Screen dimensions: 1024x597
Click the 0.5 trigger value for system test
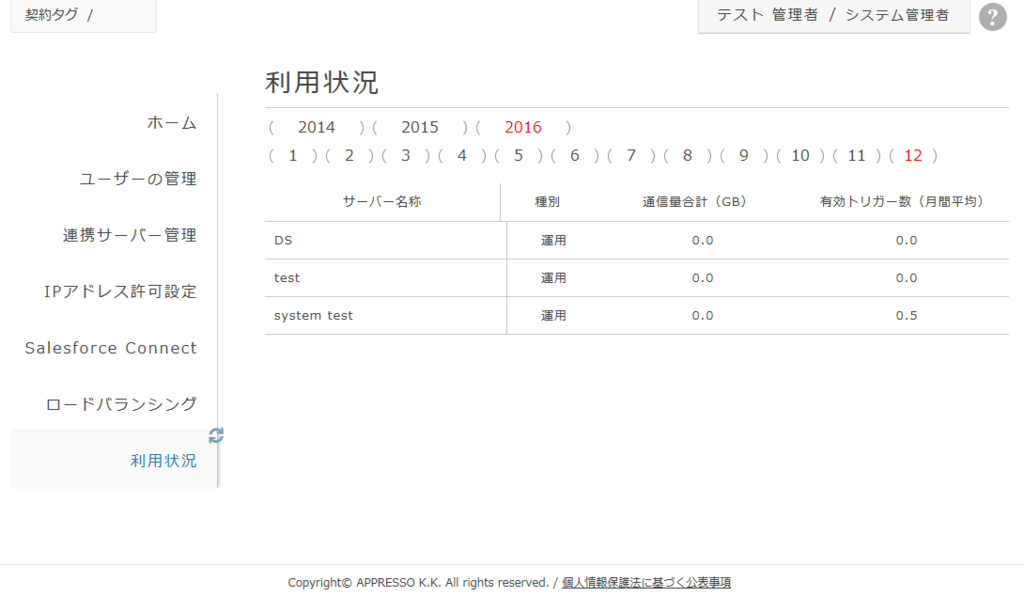906,315
